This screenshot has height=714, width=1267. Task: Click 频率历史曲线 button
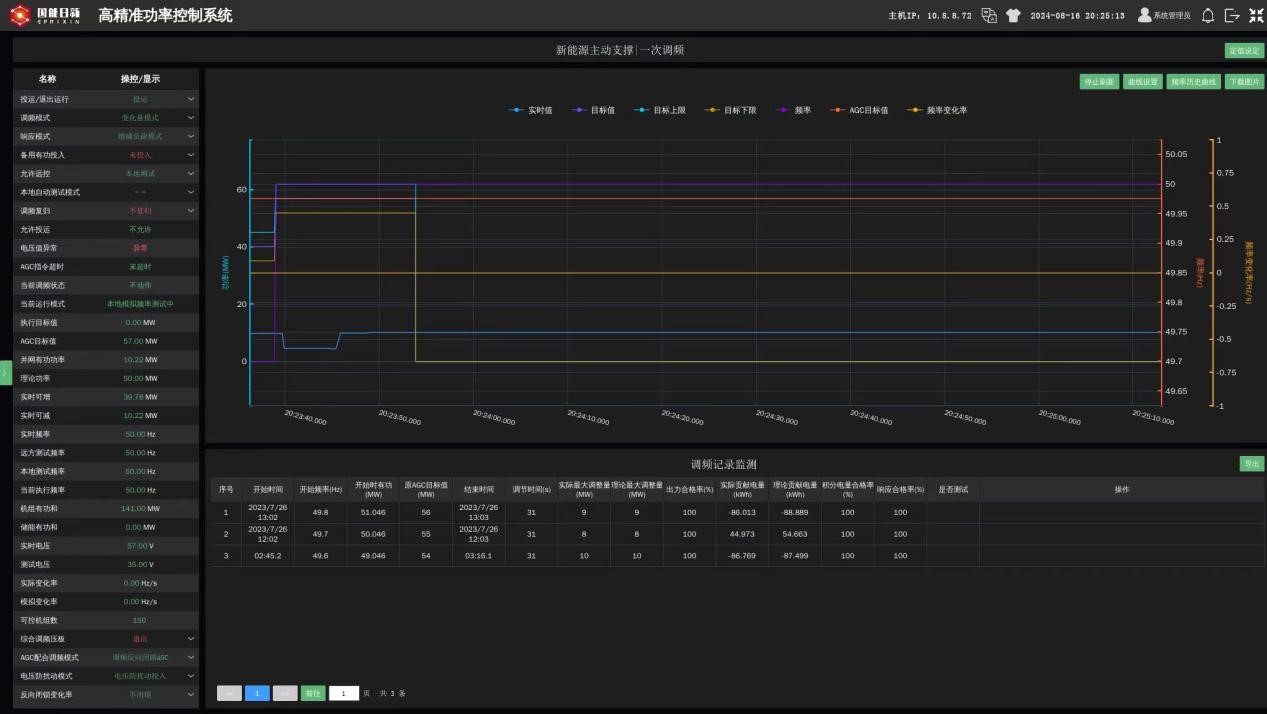(1193, 82)
